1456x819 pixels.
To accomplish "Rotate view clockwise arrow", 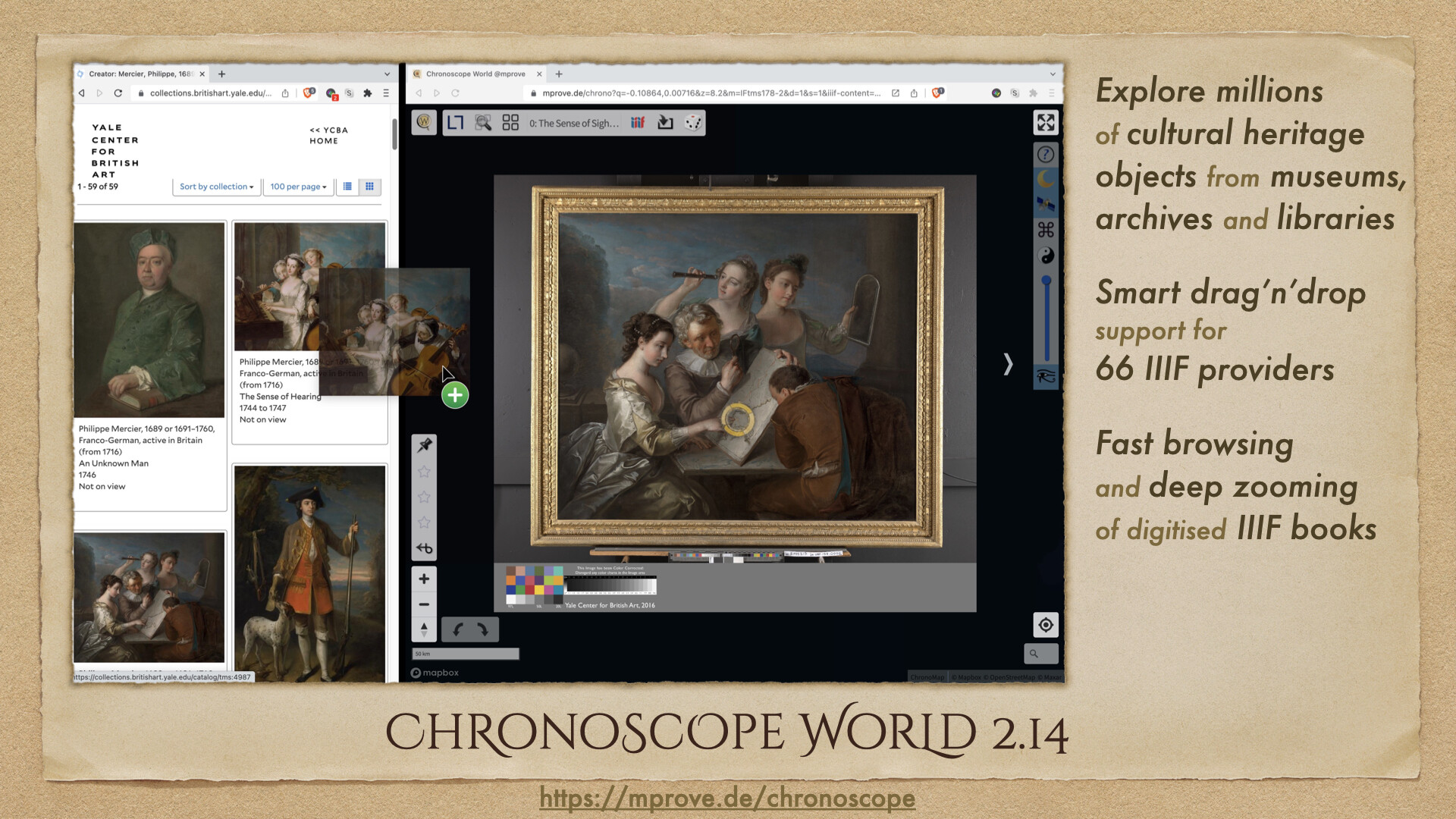I will point(483,629).
